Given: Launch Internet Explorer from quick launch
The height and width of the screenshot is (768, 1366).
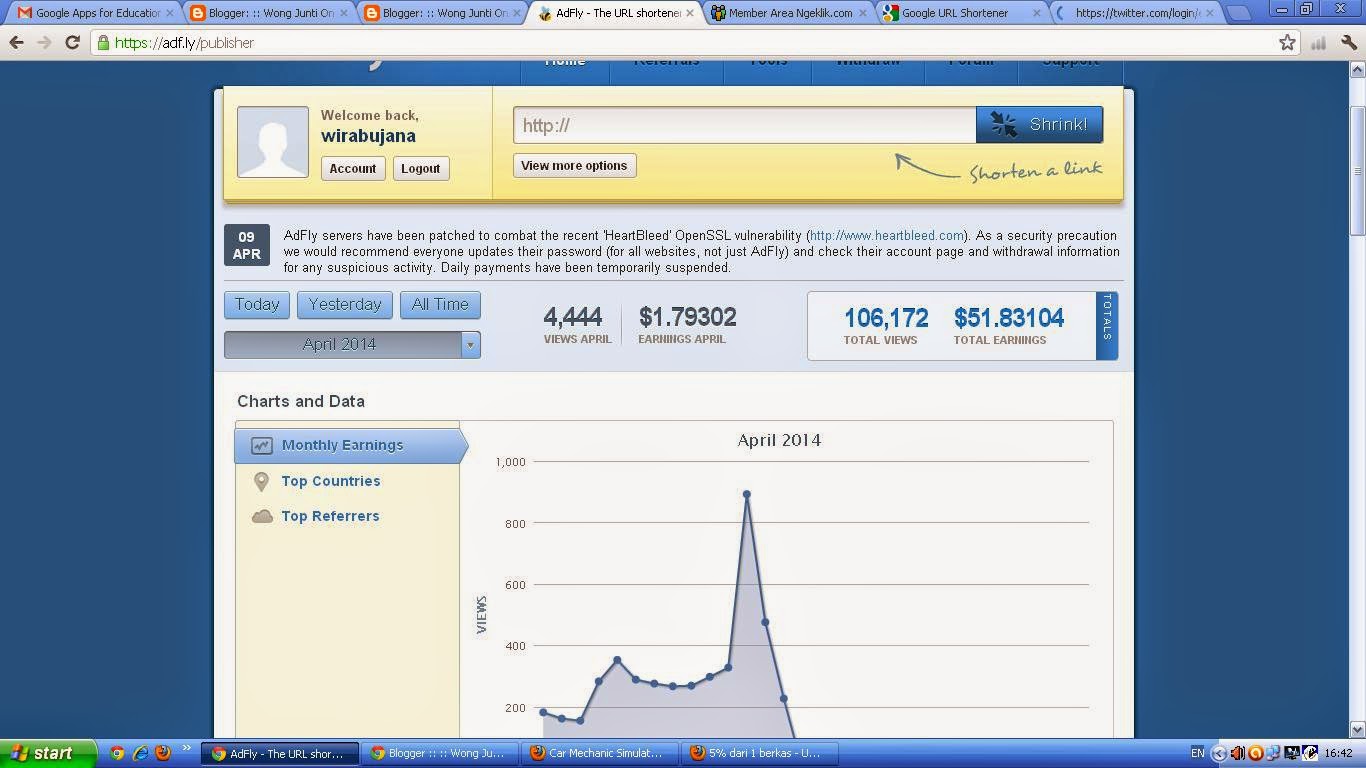Looking at the screenshot, I should pyautogui.click(x=140, y=753).
